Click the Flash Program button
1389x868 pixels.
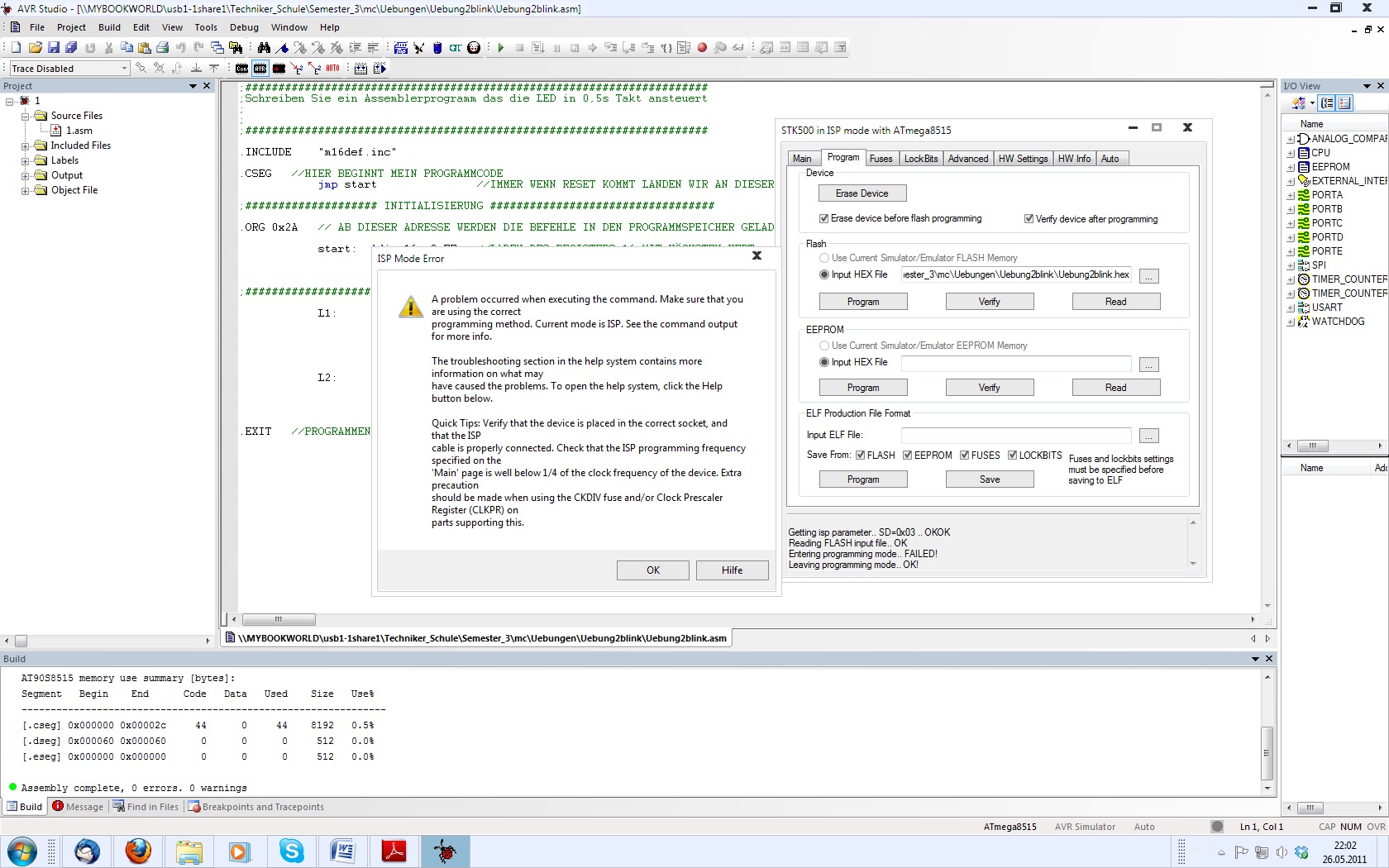tap(863, 302)
